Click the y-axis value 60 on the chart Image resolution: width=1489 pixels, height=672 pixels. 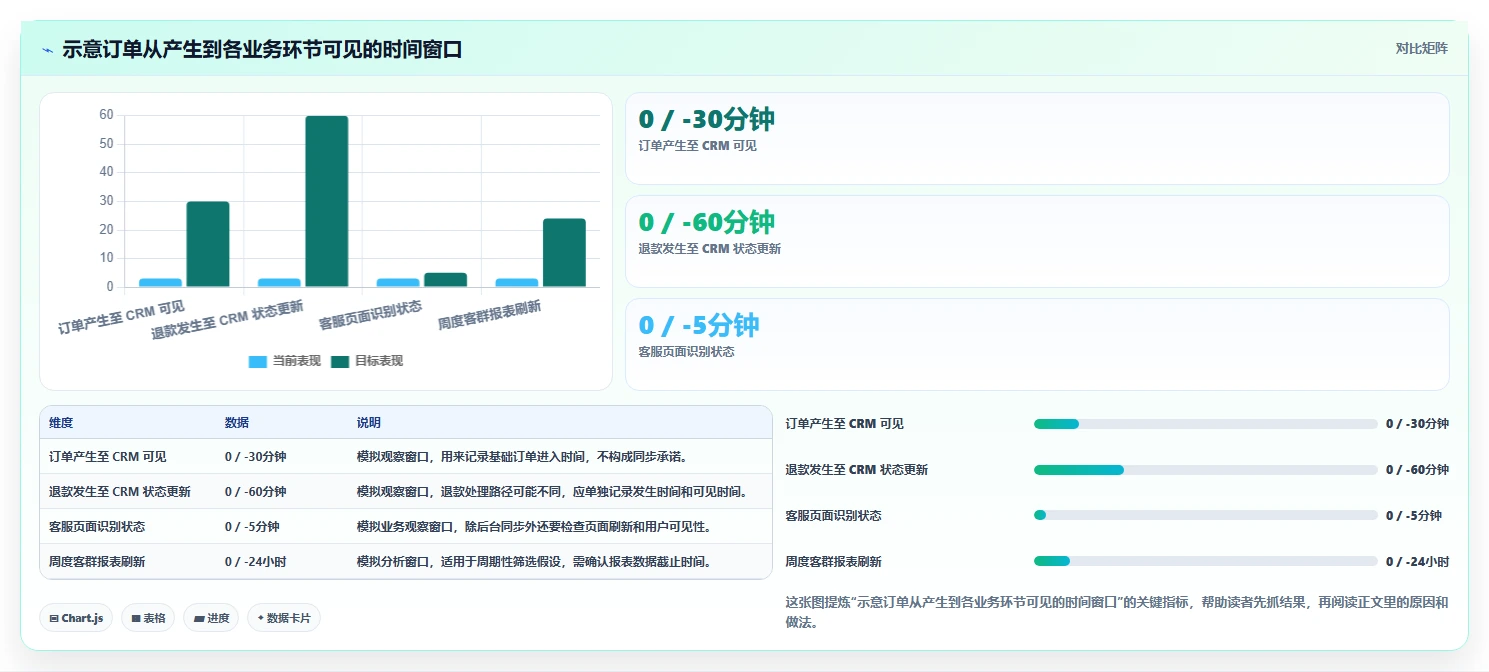[x=106, y=115]
